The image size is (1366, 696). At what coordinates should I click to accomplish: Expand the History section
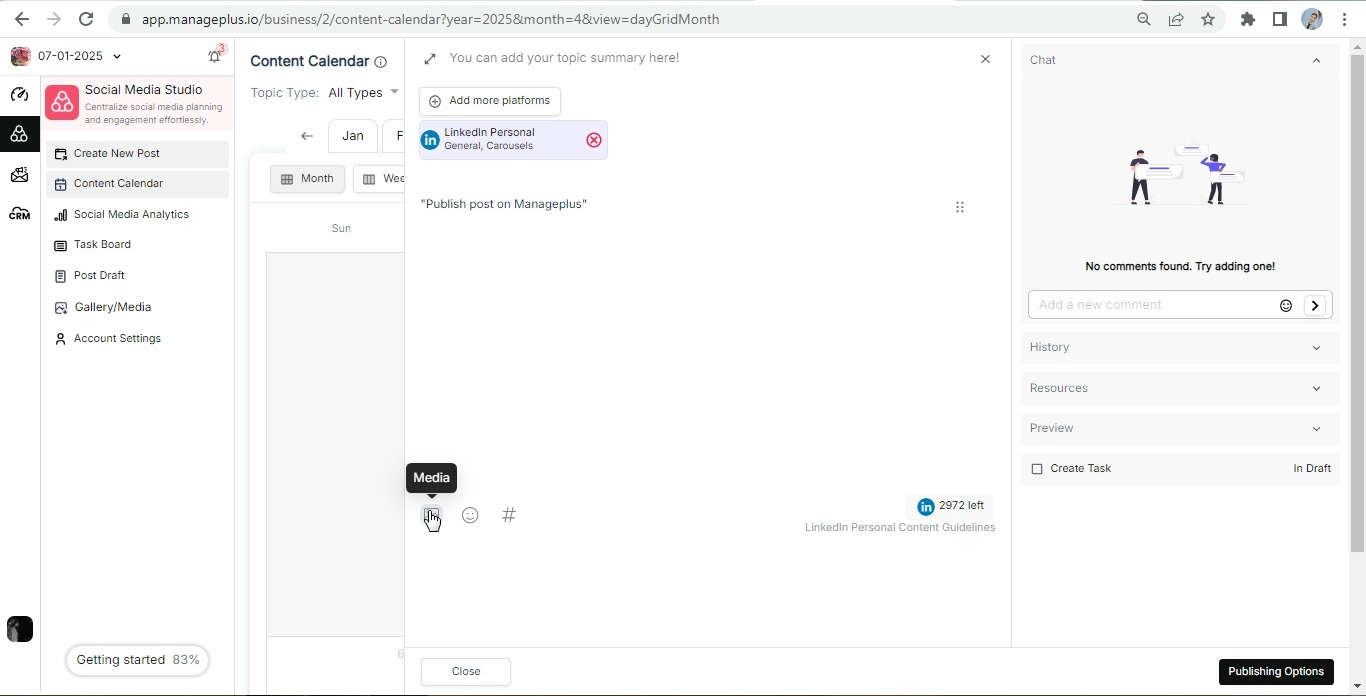(1180, 347)
